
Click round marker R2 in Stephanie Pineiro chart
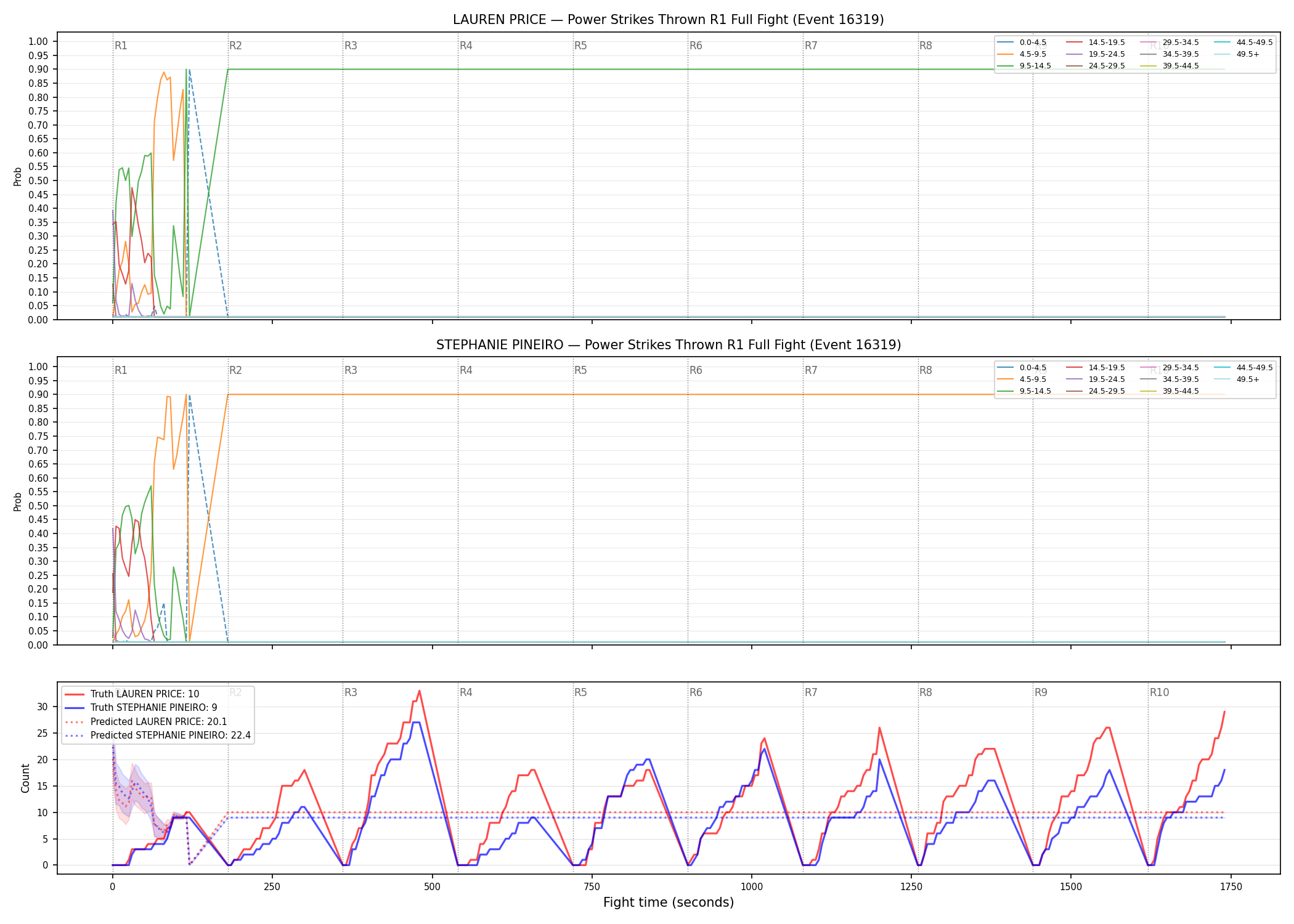coord(235,370)
